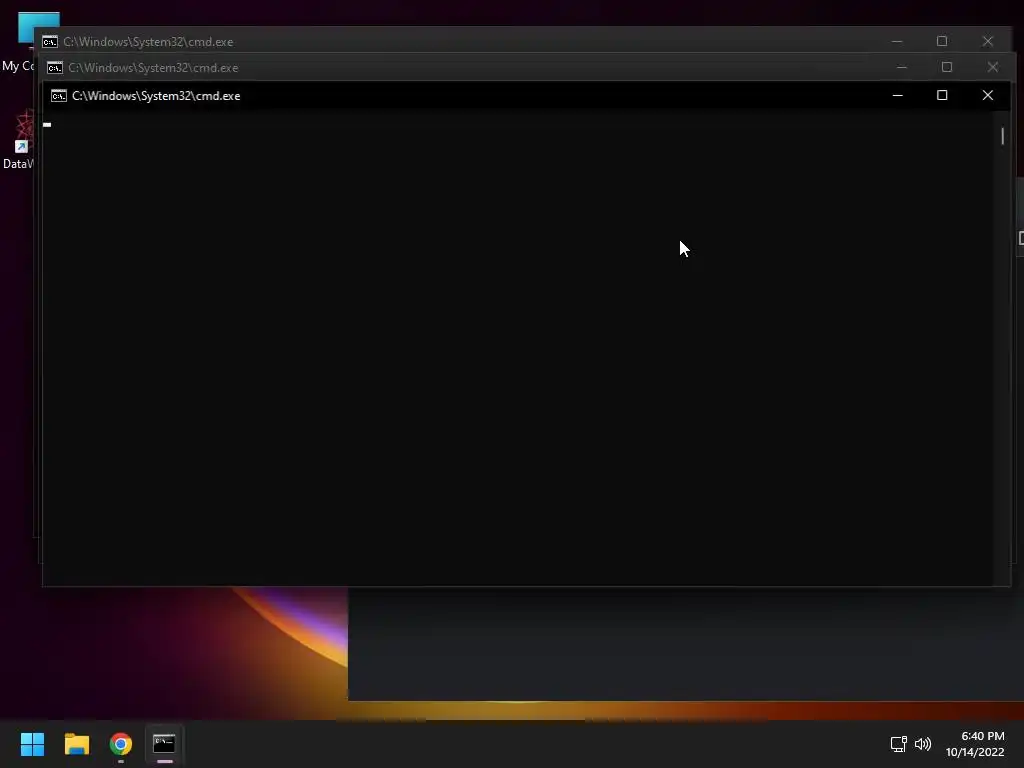Click the rearmost cmd.exe window system icon
This screenshot has width=1024, height=768.
[x=50, y=42]
